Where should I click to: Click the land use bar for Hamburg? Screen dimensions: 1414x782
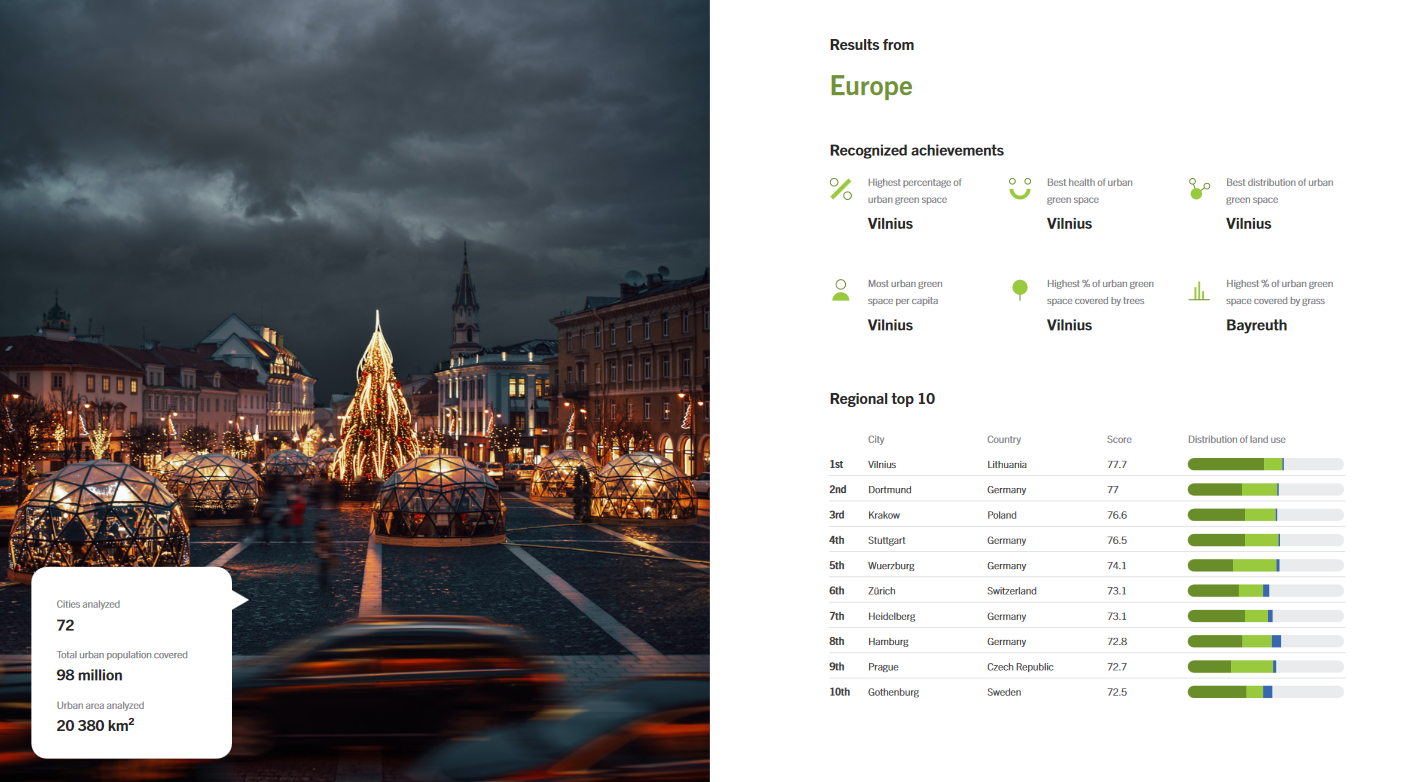(1265, 641)
